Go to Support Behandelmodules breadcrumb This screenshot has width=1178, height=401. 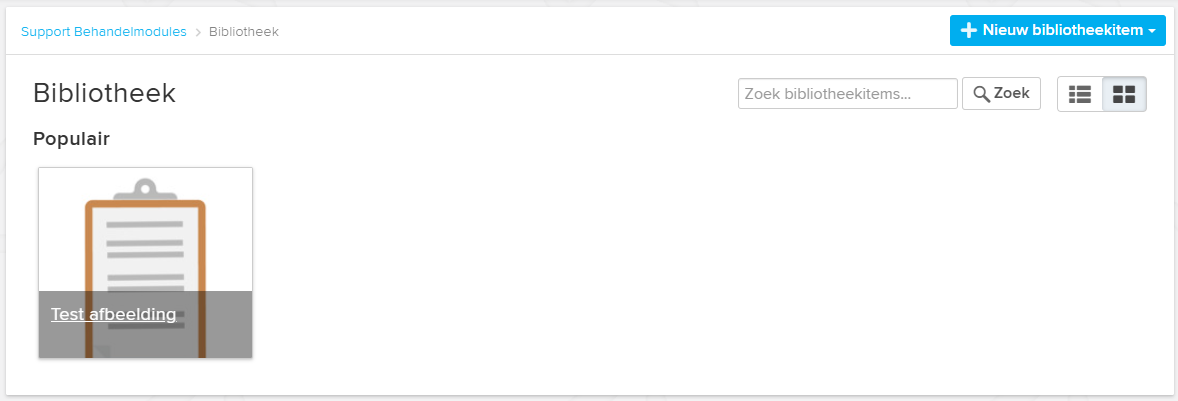click(104, 32)
